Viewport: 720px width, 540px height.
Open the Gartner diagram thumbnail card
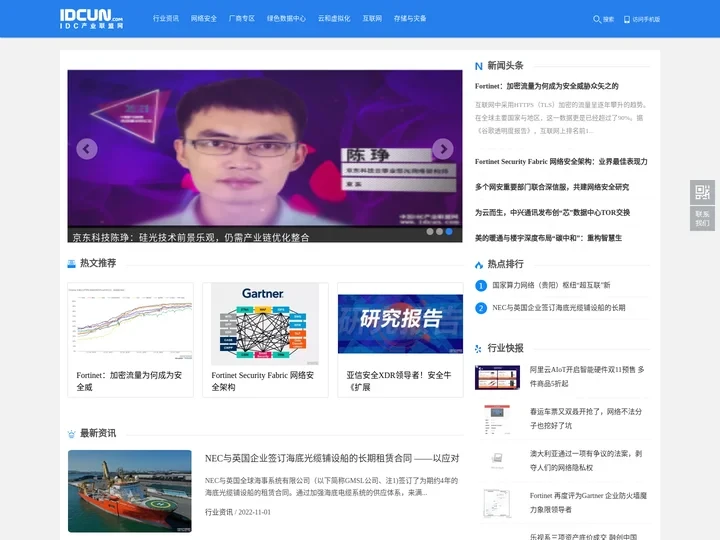(265, 324)
